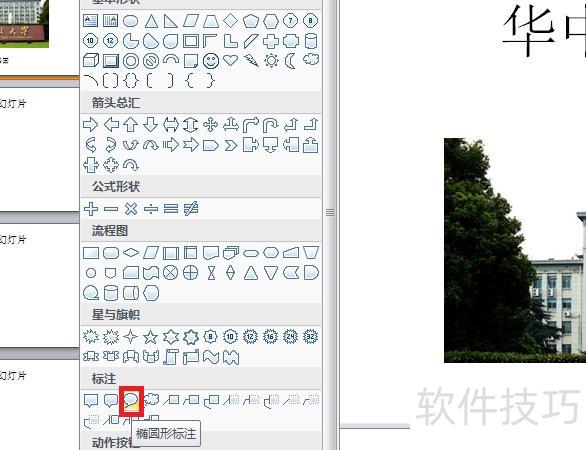
Task: Click the slide title text
Action: 544,30
